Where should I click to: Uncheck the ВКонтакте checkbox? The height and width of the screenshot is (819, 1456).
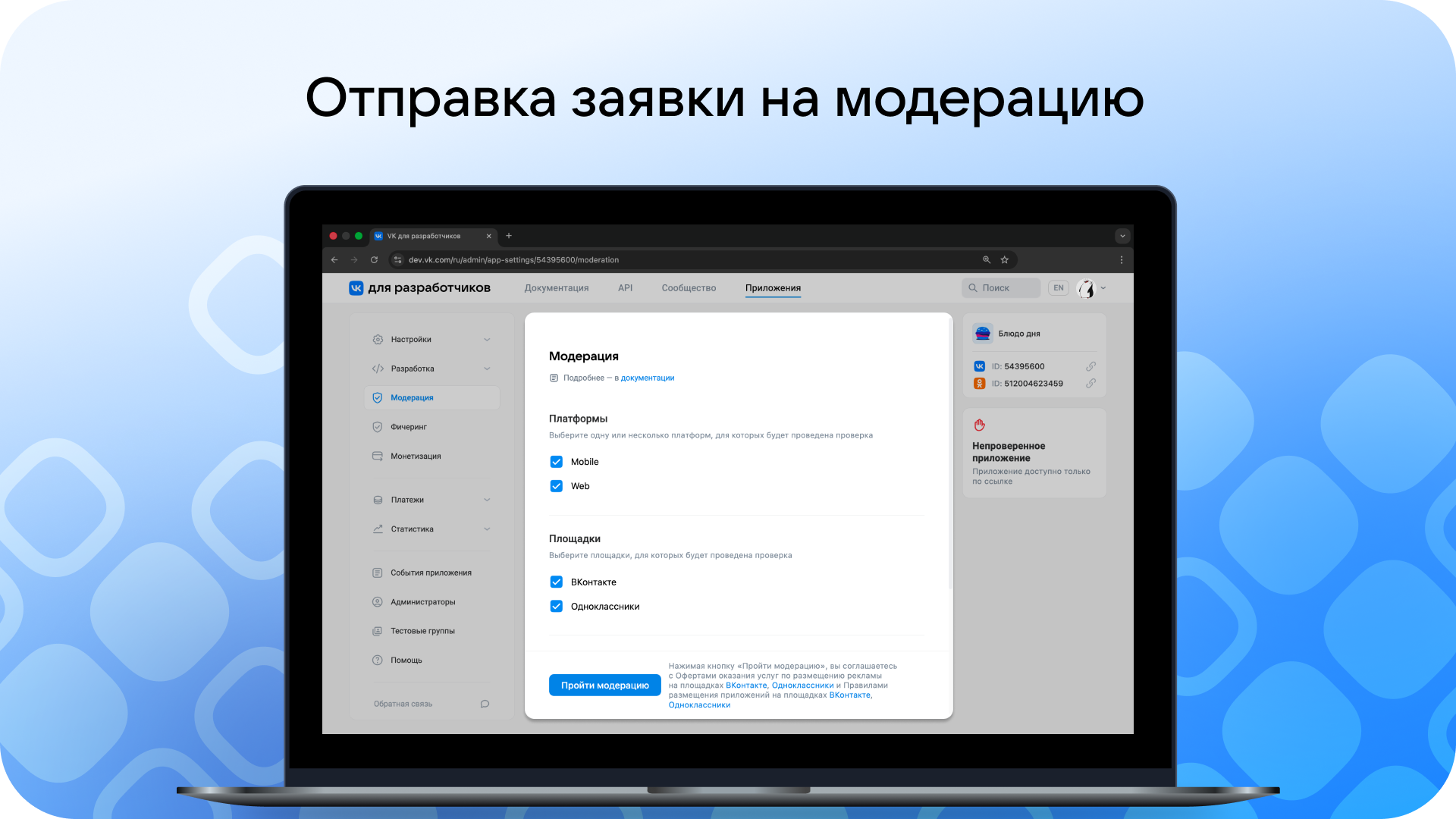pyautogui.click(x=557, y=582)
